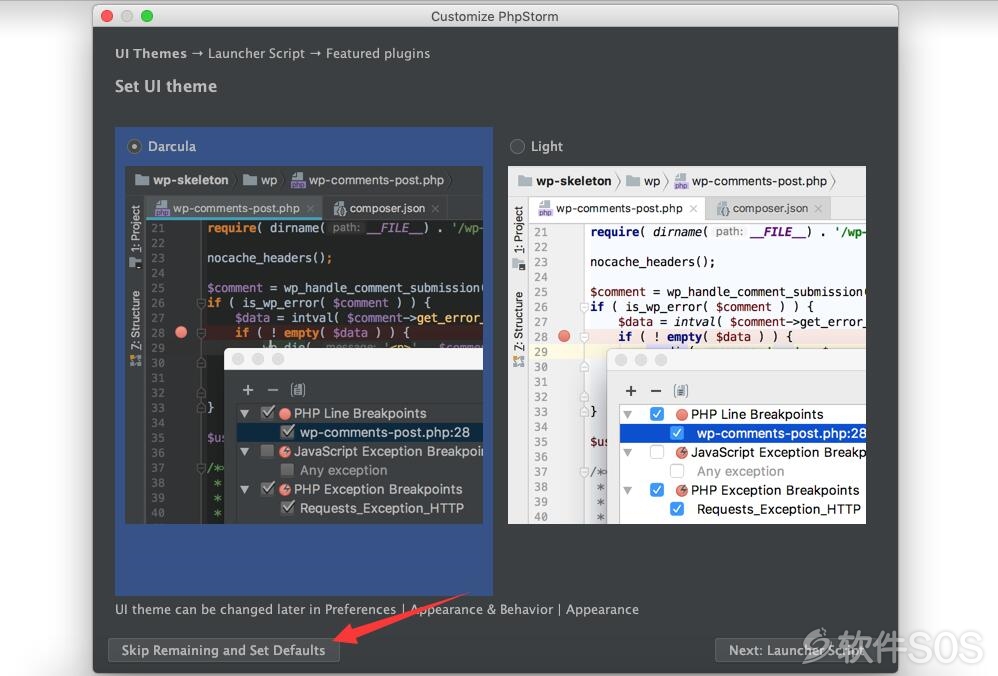Close wp-comments-post.php tab in Light preview
This screenshot has height=676, width=998.
pyautogui.click(x=693, y=208)
